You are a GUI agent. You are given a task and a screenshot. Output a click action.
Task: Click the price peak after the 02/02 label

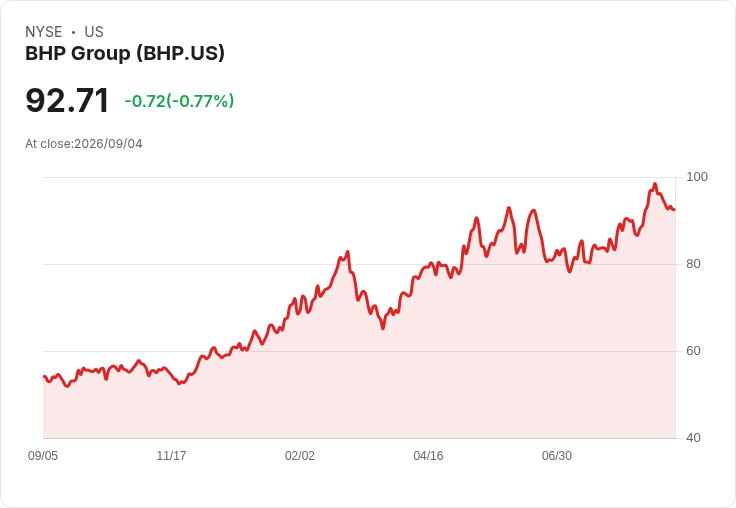[348, 252]
